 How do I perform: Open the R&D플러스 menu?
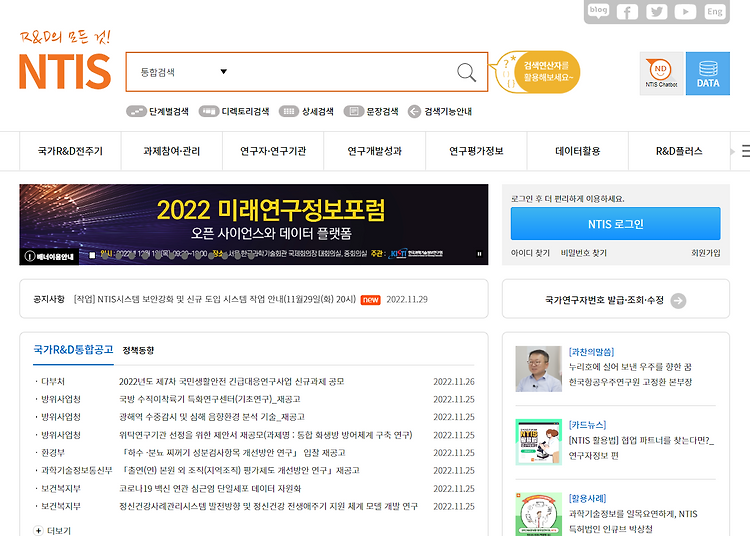pos(679,151)
